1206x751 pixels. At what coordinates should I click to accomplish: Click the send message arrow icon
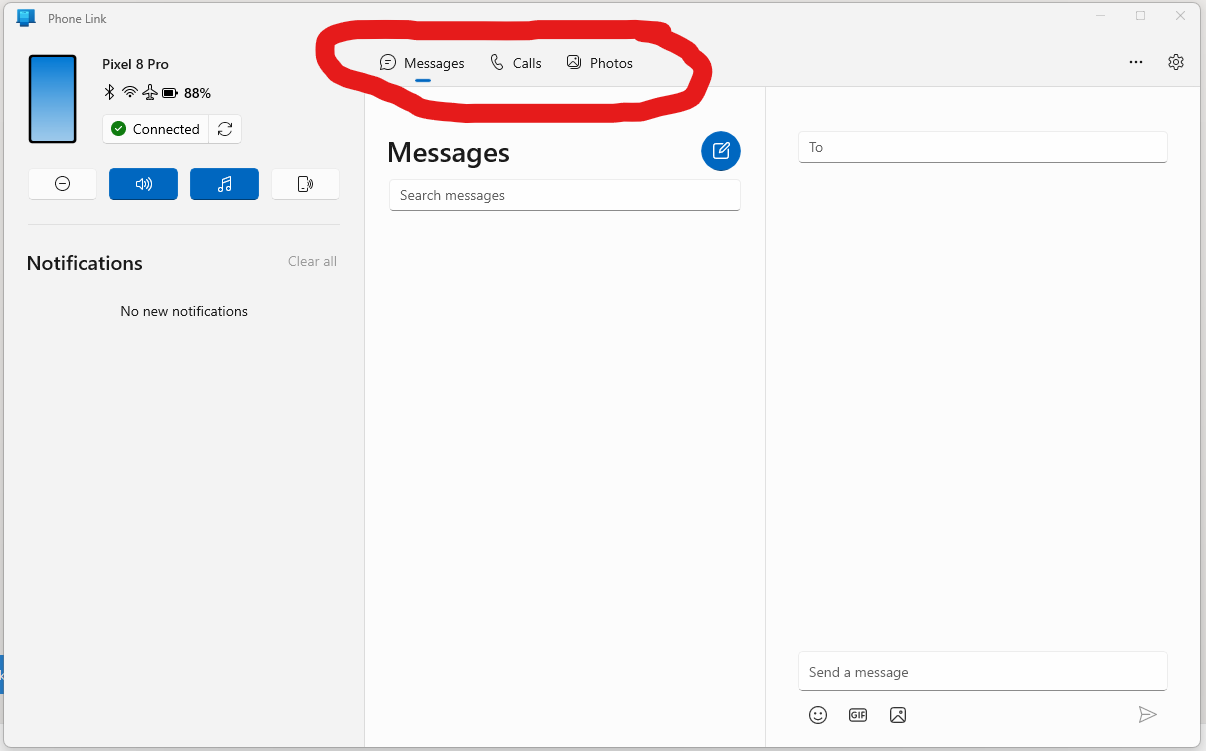point(1148,714)
